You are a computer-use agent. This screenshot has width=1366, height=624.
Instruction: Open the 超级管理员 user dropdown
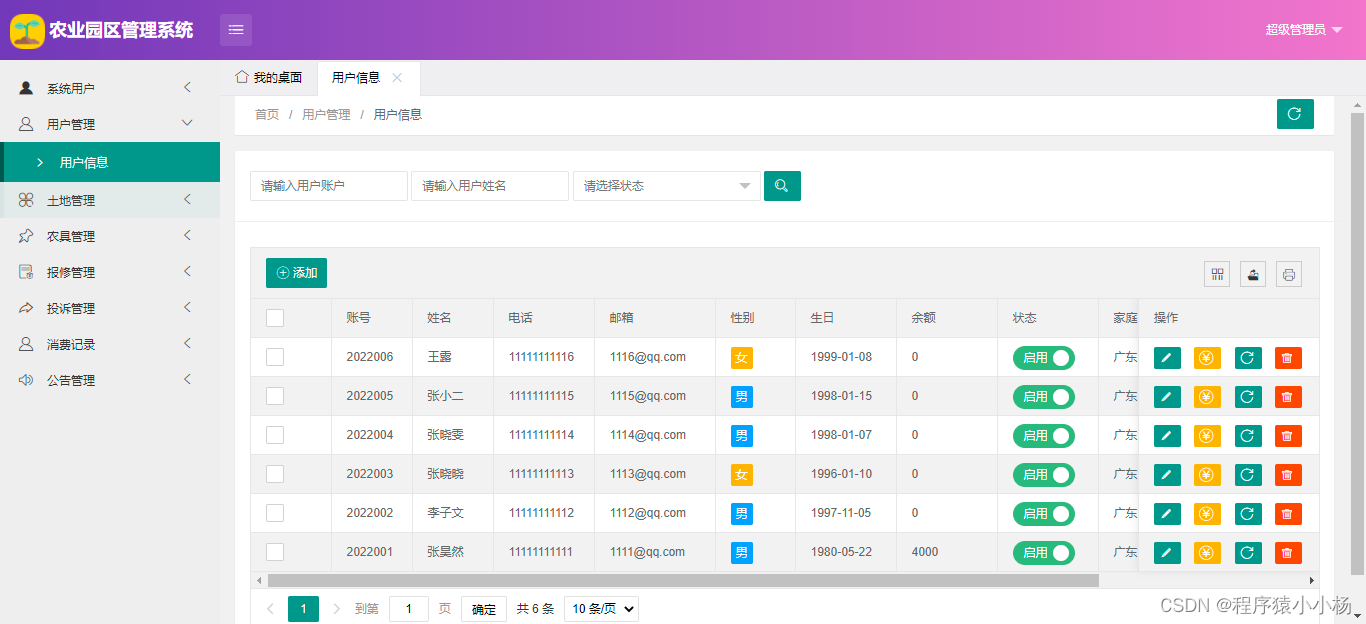1304,30
